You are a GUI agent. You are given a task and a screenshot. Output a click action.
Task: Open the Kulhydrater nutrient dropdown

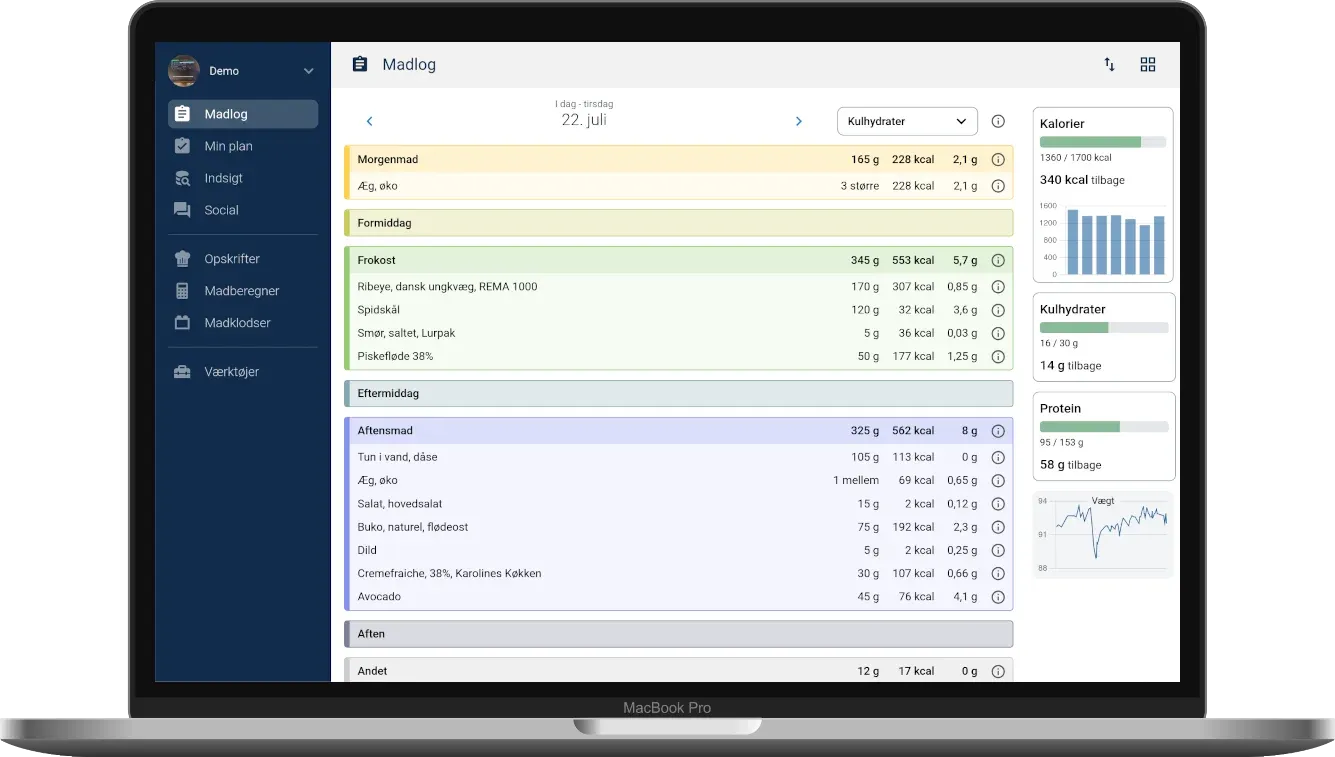click(x=906, y=121)
